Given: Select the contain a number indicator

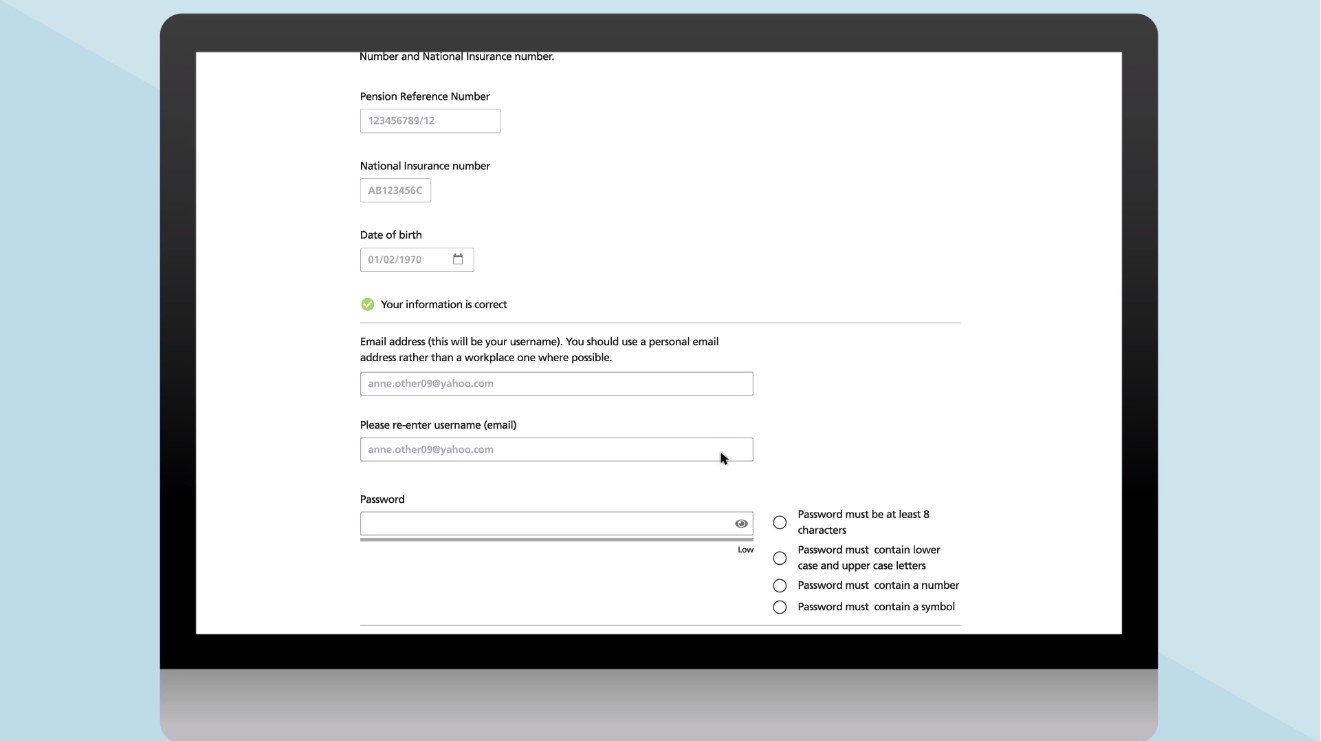Looking at the screenshot, I should [x=780, y=586].
